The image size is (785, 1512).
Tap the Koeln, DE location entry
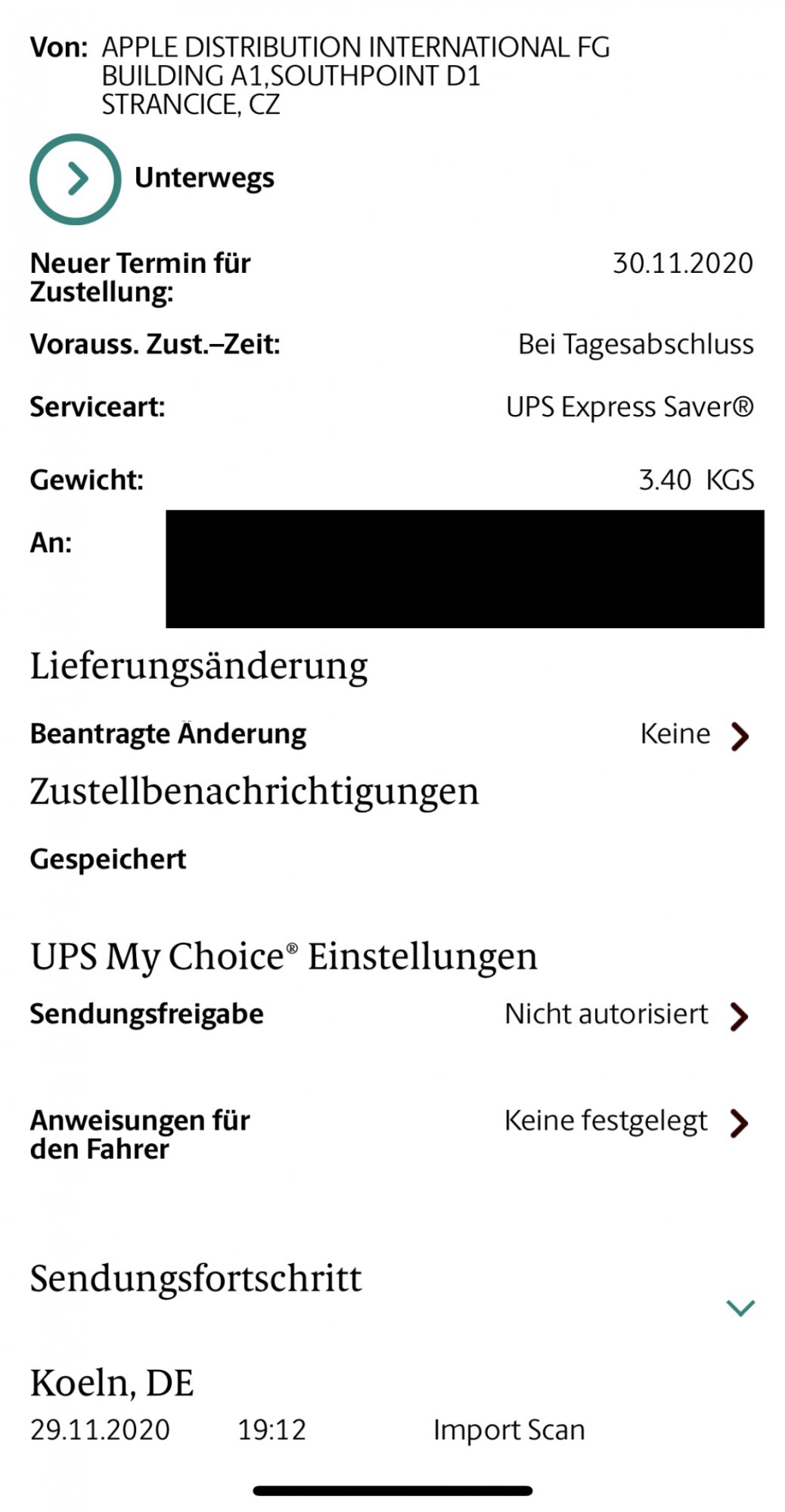[x=112, y=1383]
